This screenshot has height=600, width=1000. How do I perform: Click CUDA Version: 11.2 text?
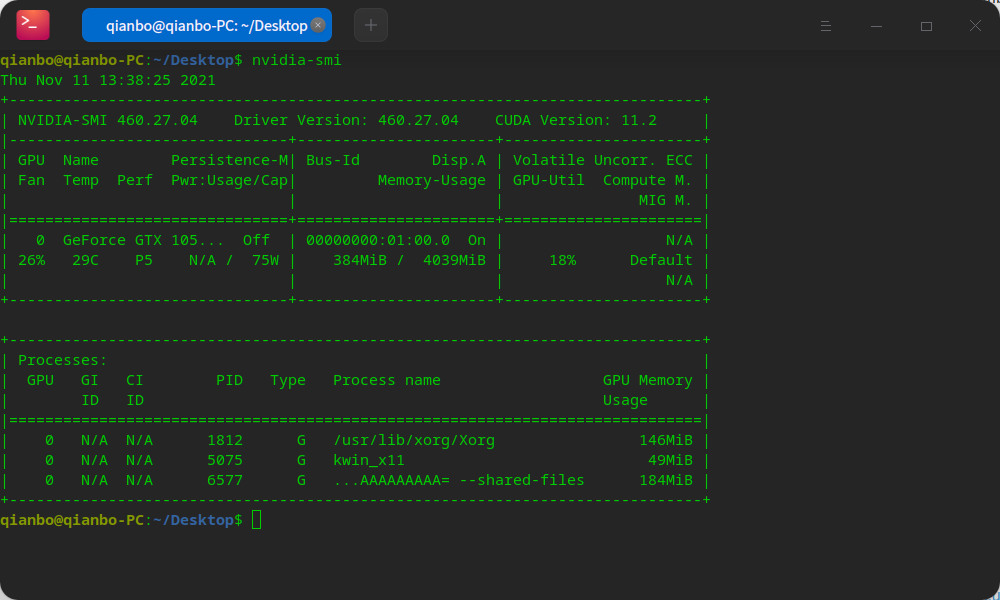point(575,120)
